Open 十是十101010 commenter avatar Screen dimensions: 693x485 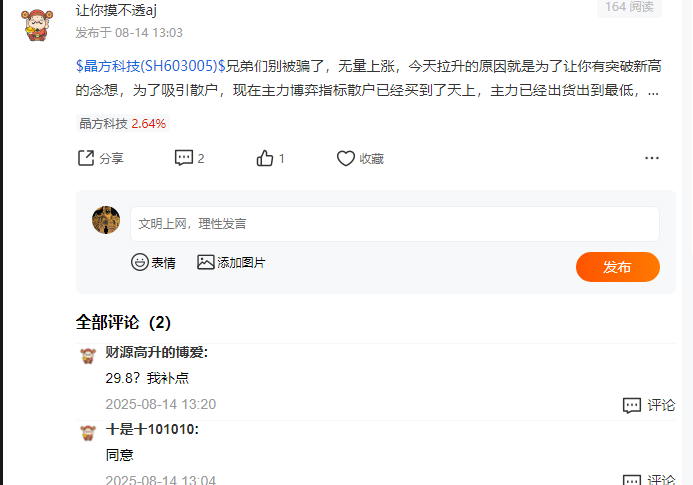(x=88, y=433)
